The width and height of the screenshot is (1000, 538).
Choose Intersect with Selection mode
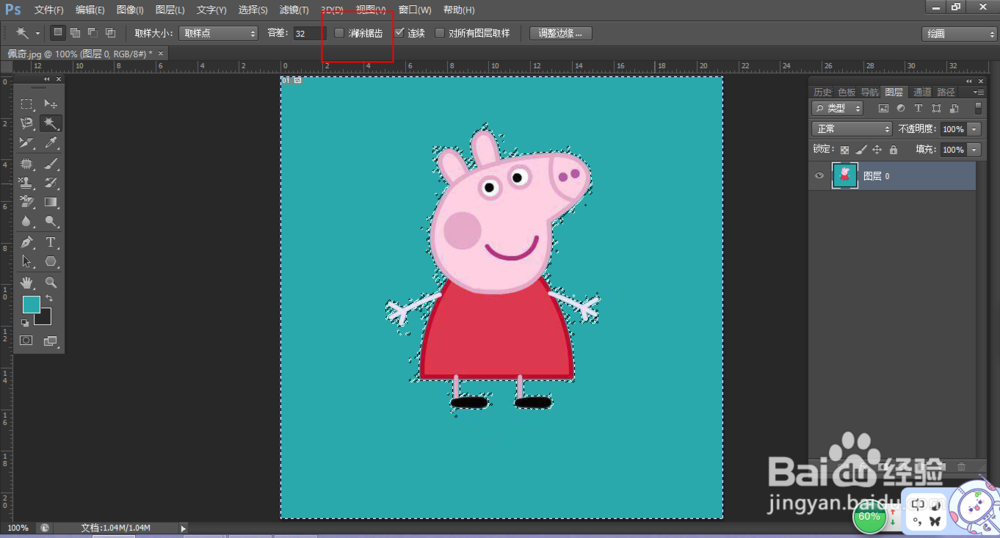pos(110,33)
